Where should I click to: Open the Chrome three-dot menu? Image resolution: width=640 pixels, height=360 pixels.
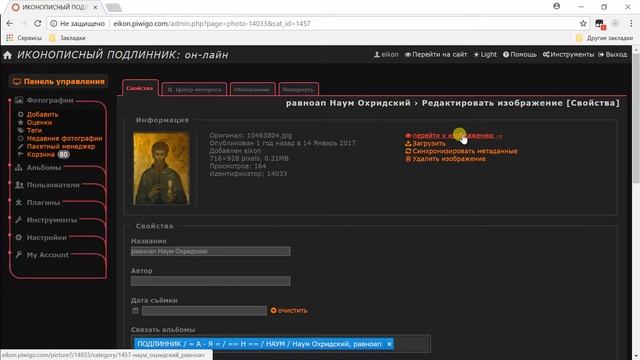[x=631, y=24]
